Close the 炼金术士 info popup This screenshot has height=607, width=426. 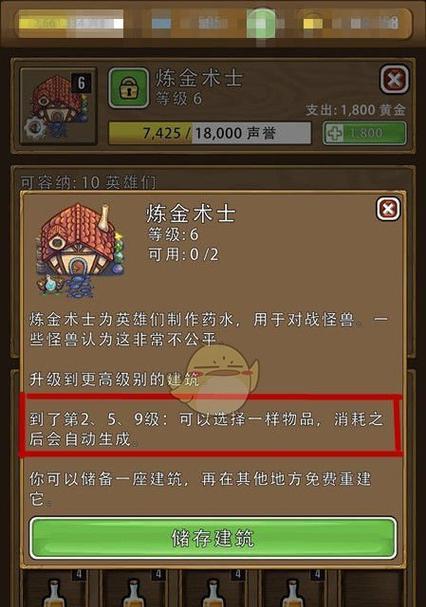[x=388, y=209]
